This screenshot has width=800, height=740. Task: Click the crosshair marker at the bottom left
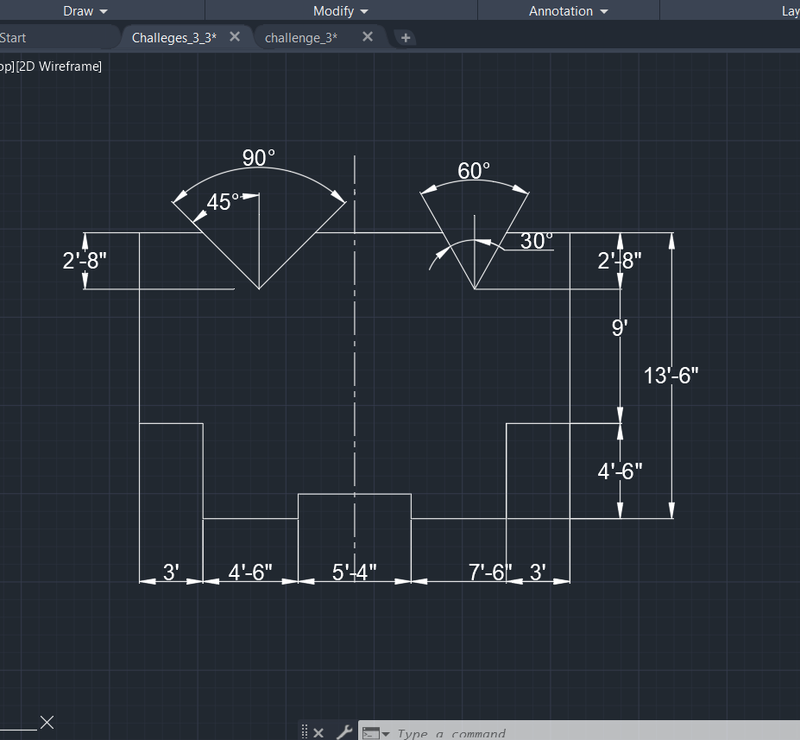46,722
